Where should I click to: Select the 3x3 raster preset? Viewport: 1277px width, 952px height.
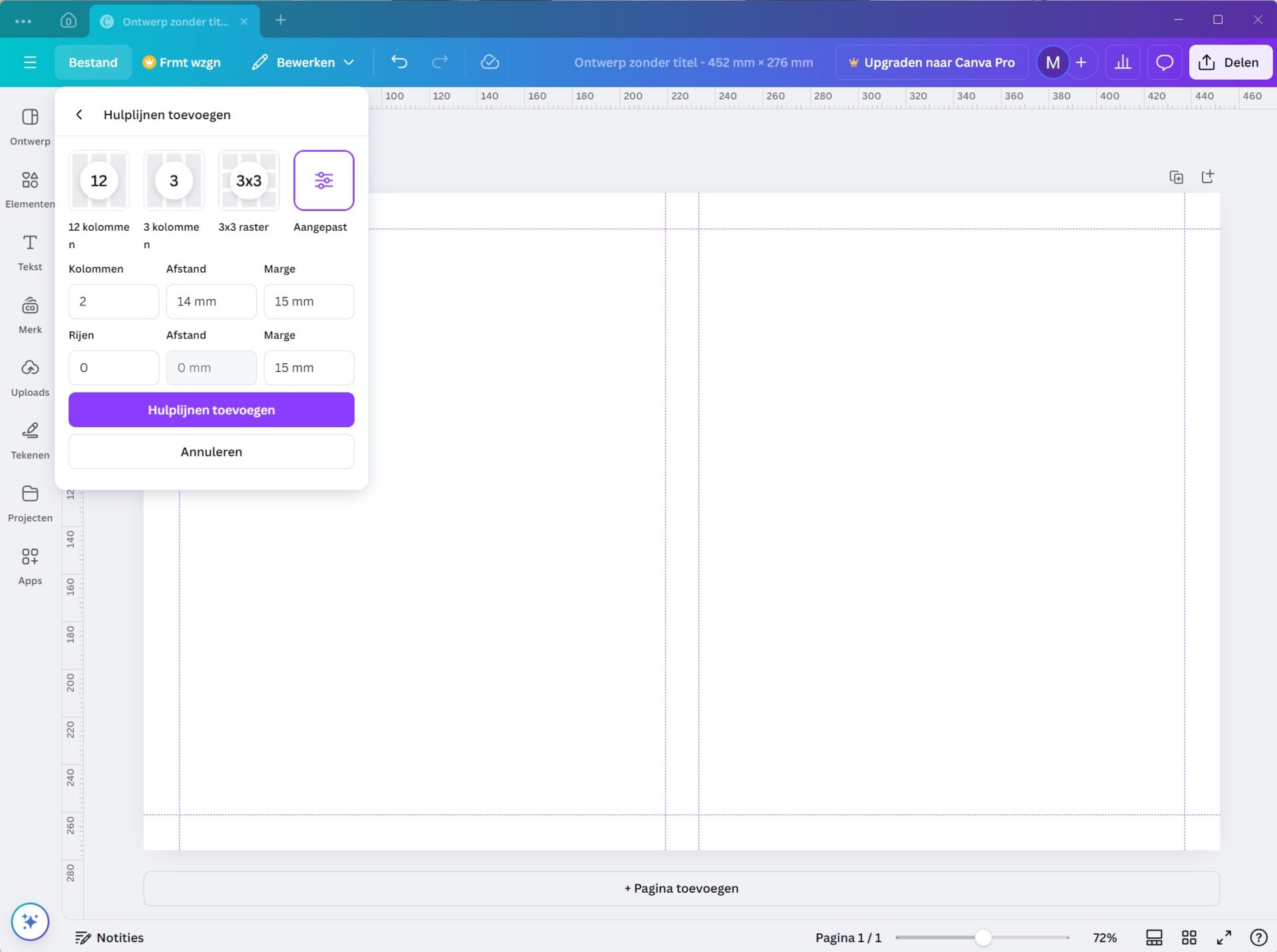[249, 180]
